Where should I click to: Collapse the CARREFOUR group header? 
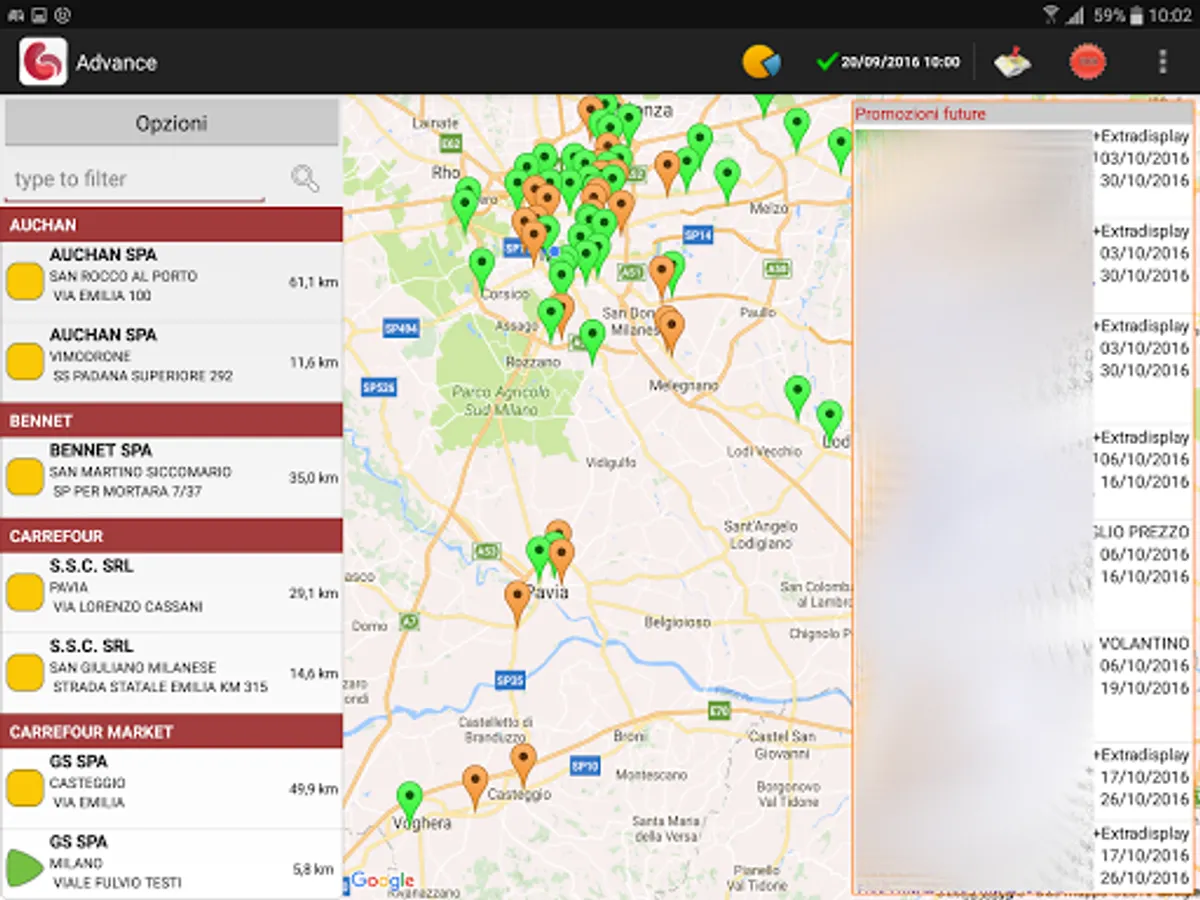[x=171, y=535]
